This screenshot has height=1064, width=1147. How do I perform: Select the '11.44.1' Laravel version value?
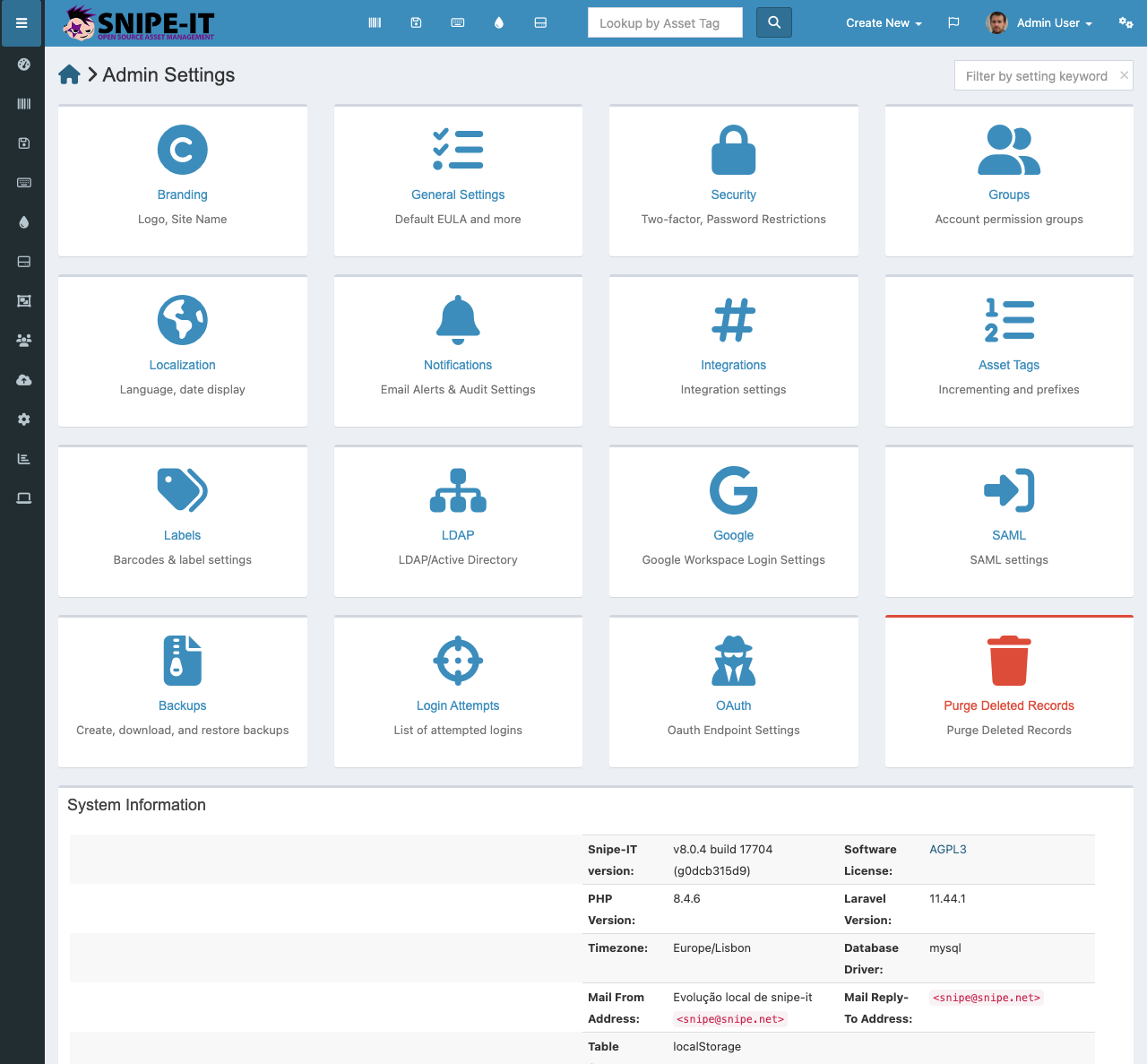[948, 898]
